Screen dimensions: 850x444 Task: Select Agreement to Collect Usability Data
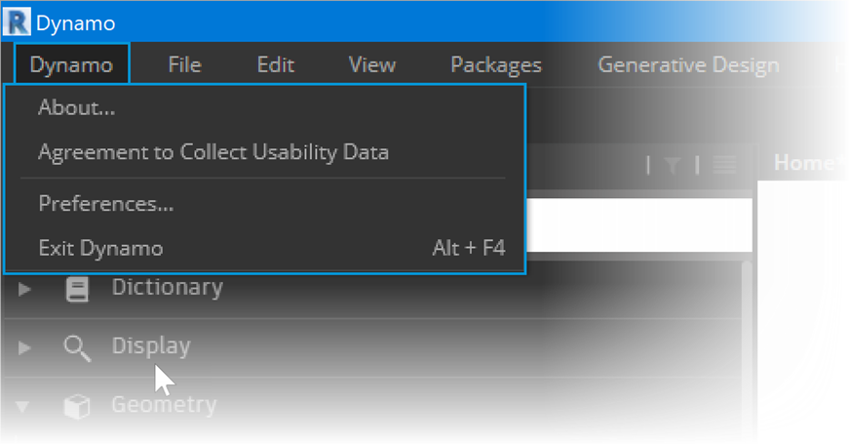pyautogui.click(x=265, y=152)
